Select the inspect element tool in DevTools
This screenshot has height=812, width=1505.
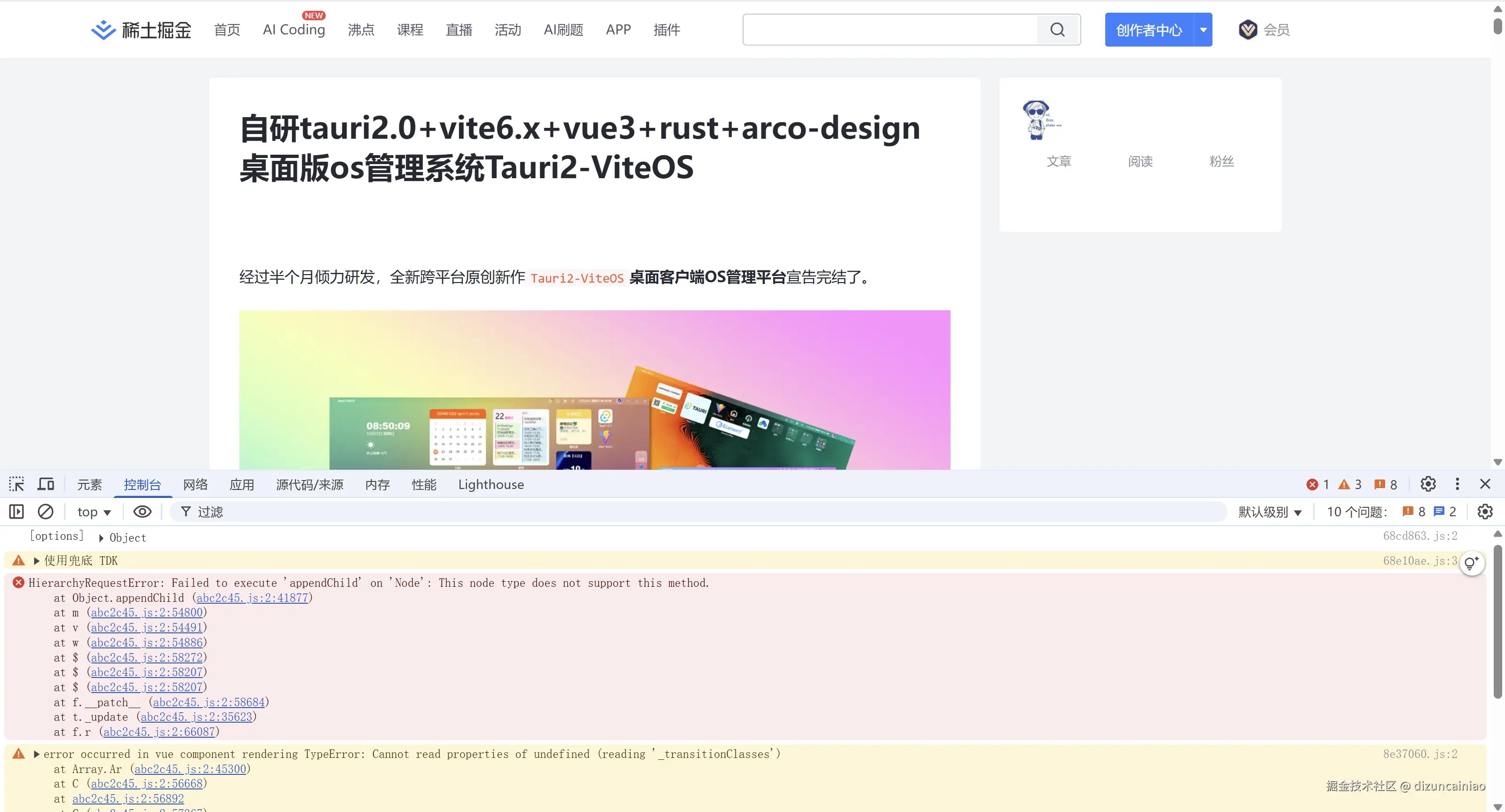click(16, 484)
